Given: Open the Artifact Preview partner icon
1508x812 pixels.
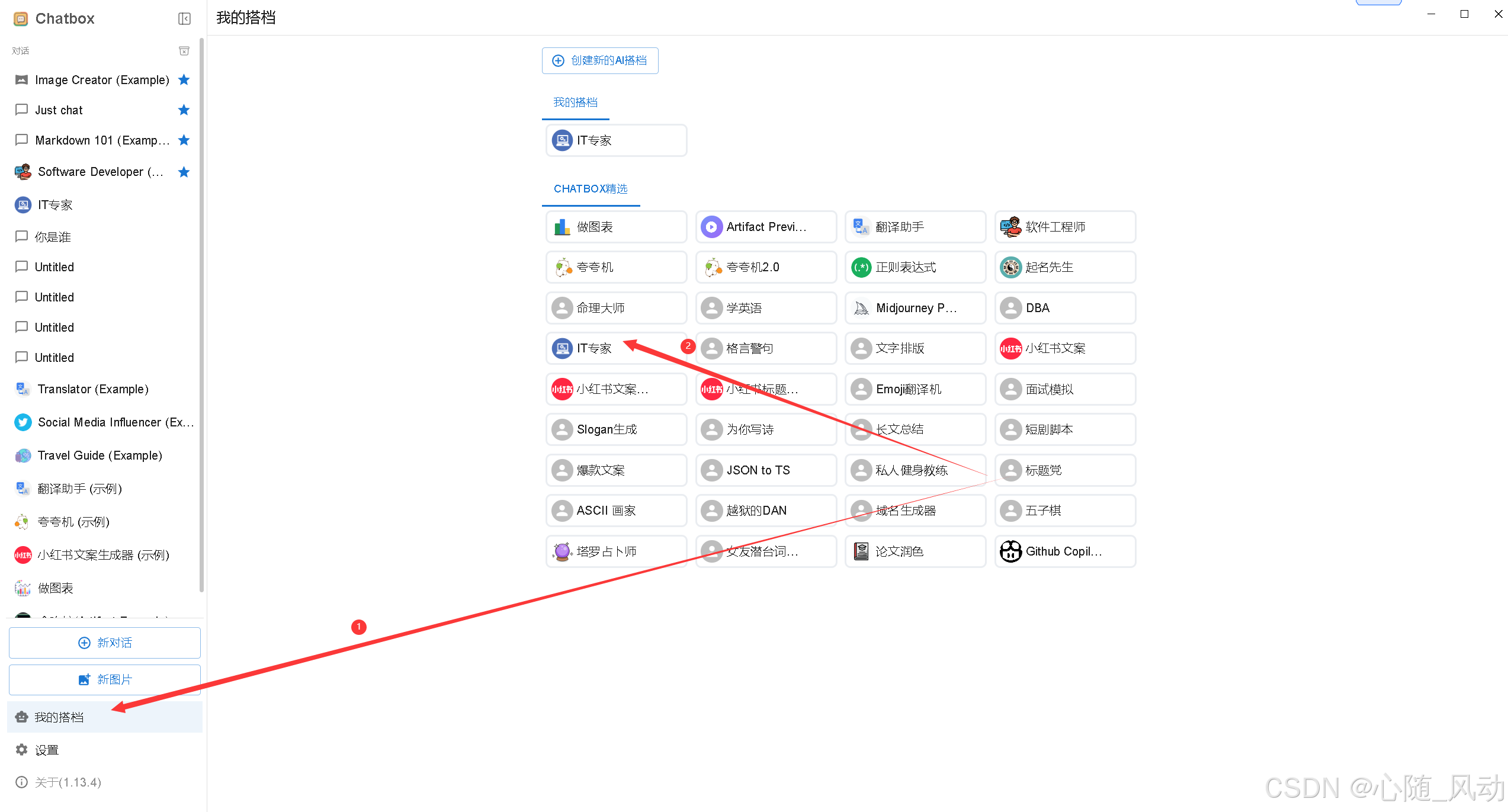Looking at the screenshot, I should (711, 227).
